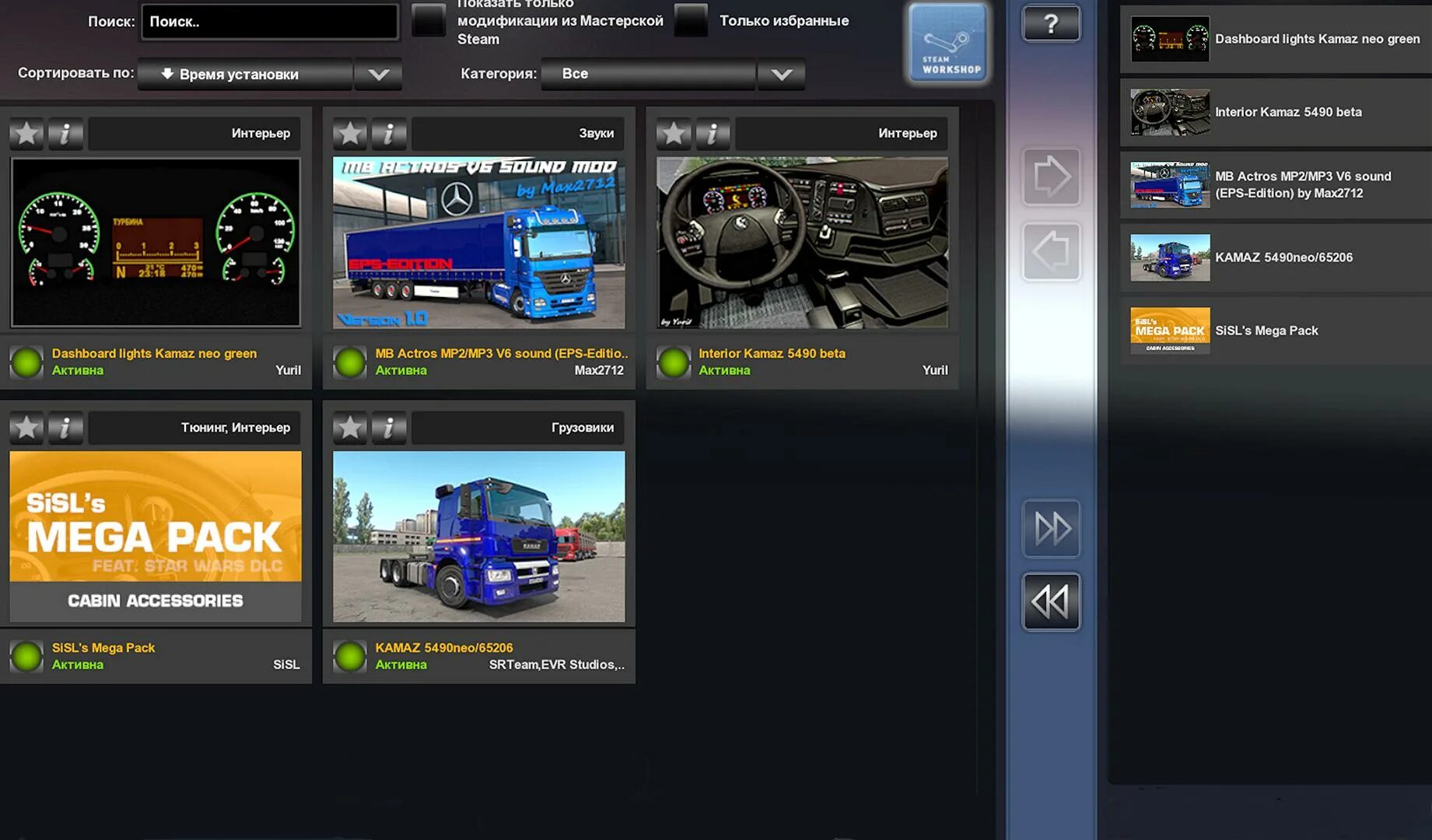
Task: Star the KAMAZ 5490neo/65206 truck mod
Action: coord(350,428)
